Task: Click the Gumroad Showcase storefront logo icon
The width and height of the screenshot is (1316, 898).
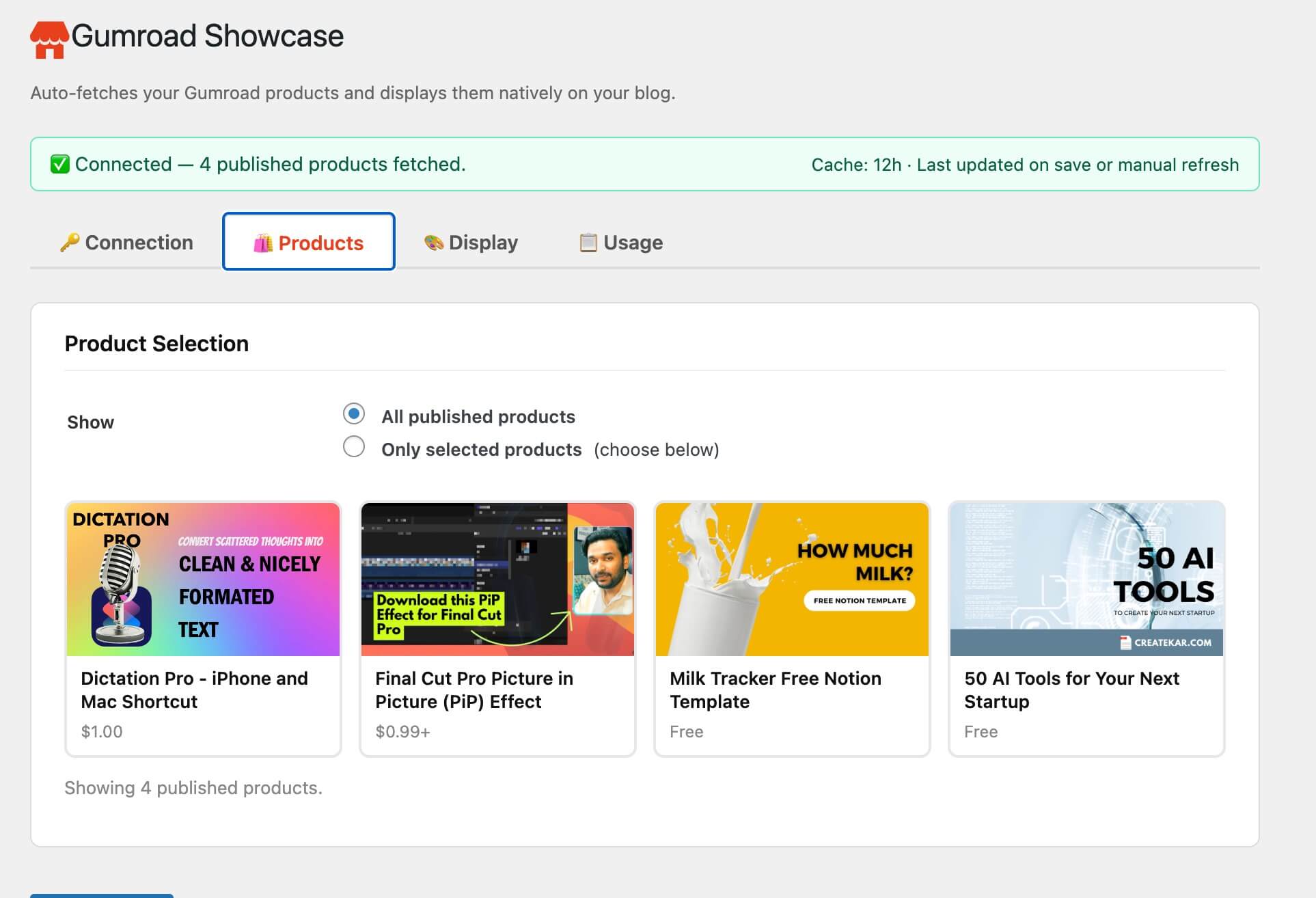Action: click(49, 40)
